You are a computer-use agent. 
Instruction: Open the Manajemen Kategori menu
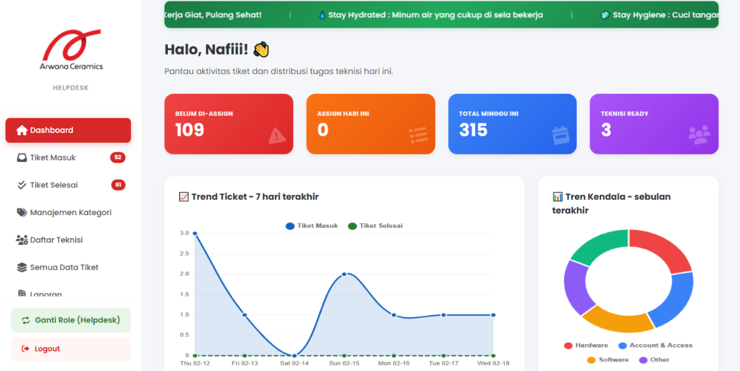(x=68, y=212)
